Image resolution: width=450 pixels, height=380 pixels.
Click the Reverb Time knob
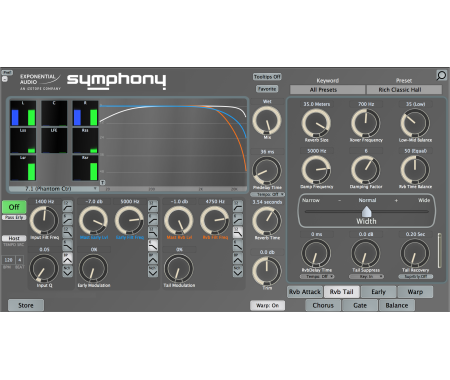tap(267, 221)
